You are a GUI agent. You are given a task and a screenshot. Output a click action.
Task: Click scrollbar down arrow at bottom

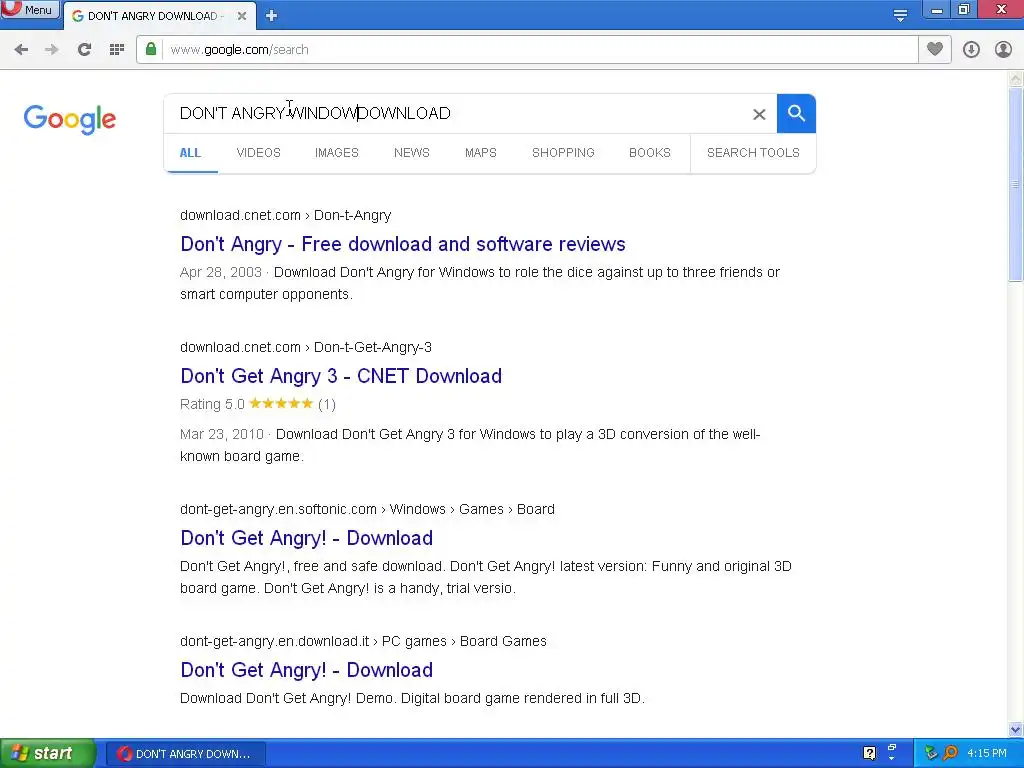pyautogui.click(x=1016, y=729)
